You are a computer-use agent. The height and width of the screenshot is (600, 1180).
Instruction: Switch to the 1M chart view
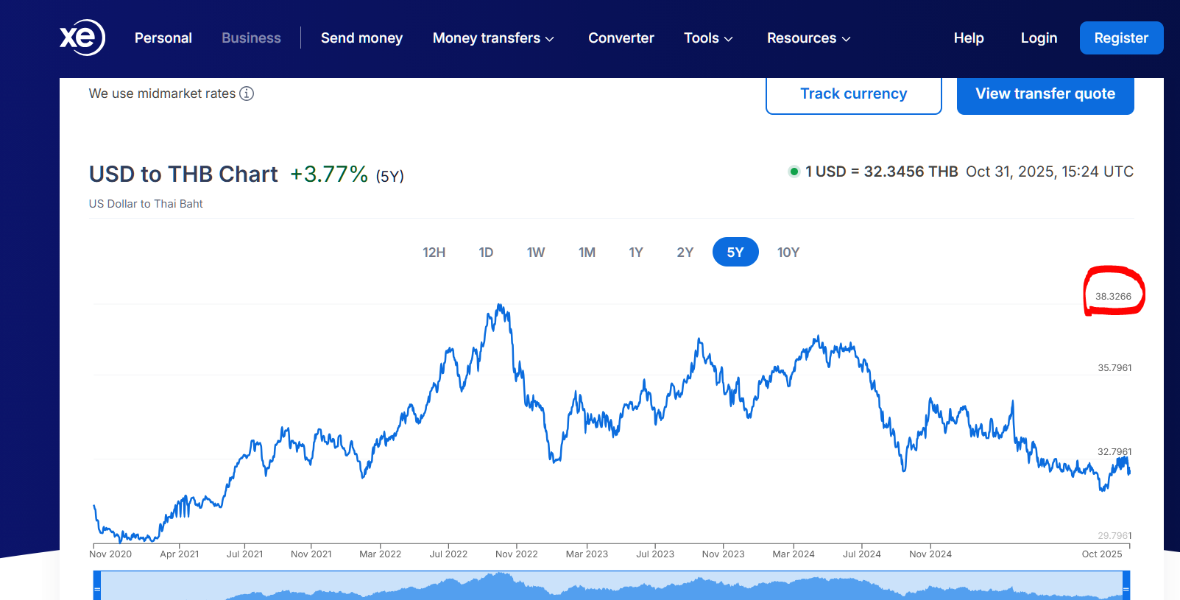pyautogui.click(x=587, y=252)
